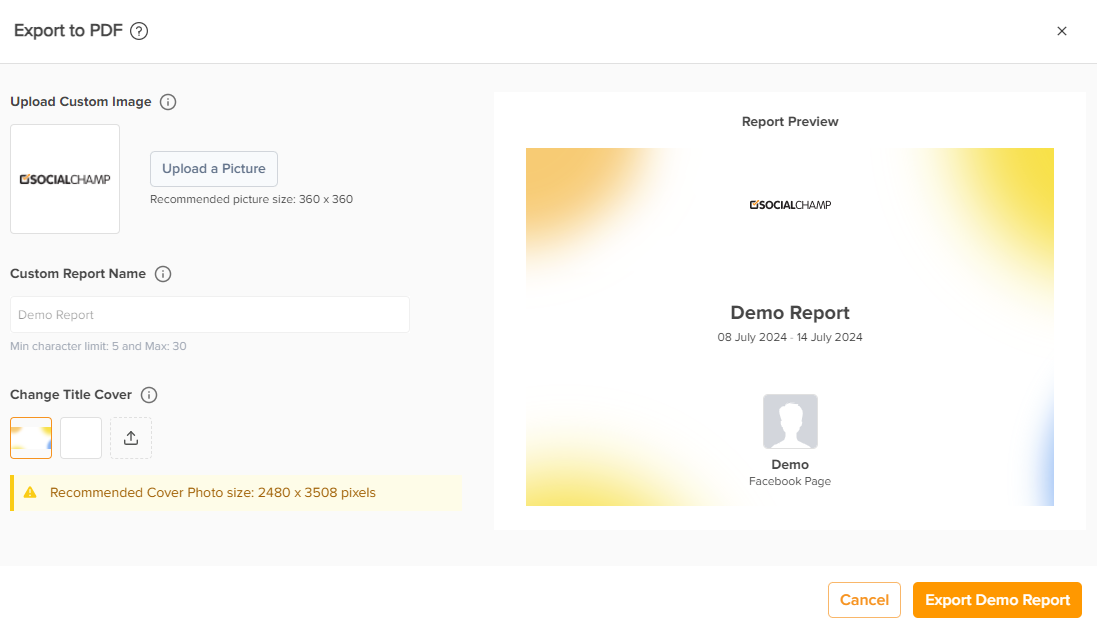This screenshot has width=1097, height=632.
Task: Open the picture uploader via Upload a Picture
Action: coord(213,168)
